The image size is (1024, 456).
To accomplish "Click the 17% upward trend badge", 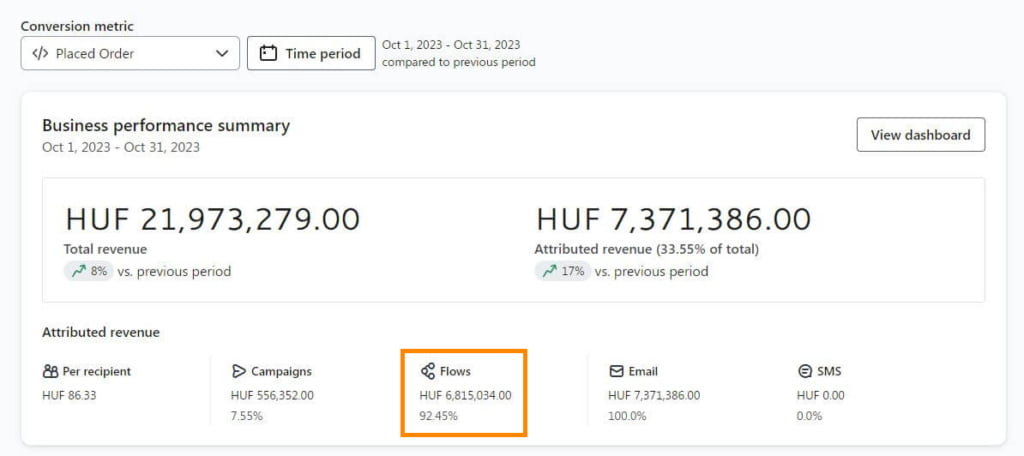I will [x=562, y=270].
